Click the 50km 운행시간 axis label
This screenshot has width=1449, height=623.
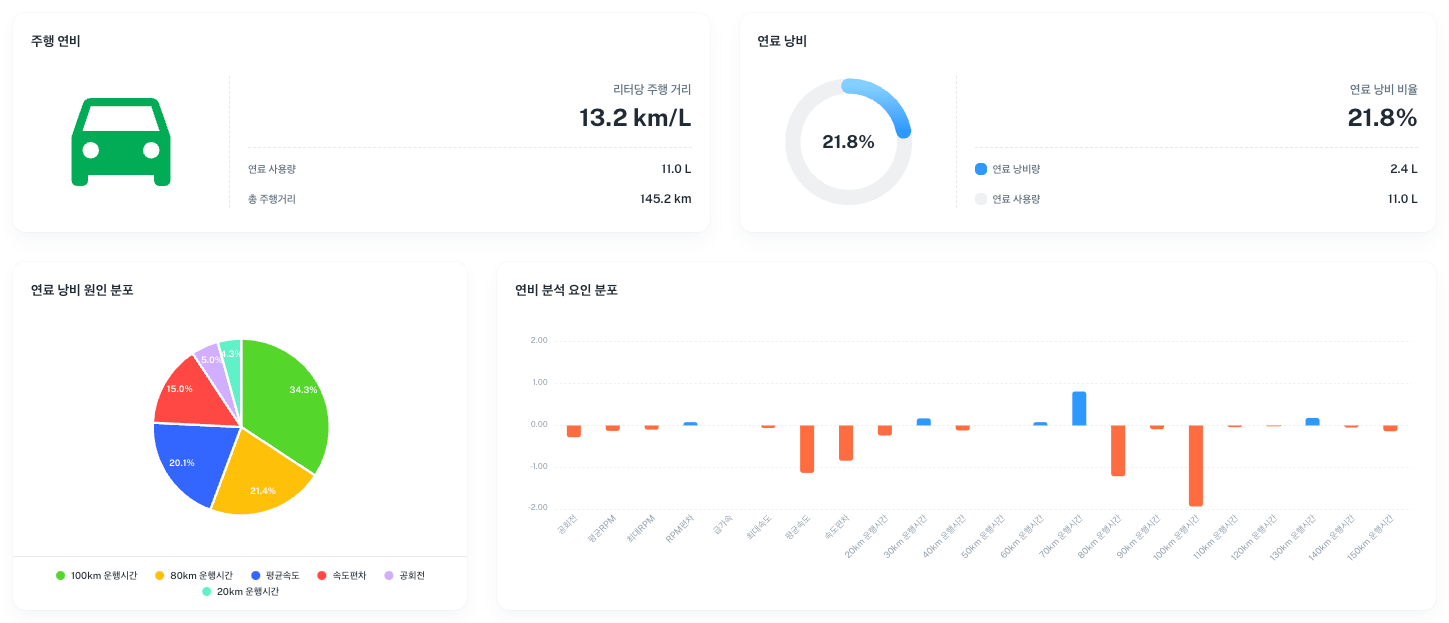pos(983,537)
